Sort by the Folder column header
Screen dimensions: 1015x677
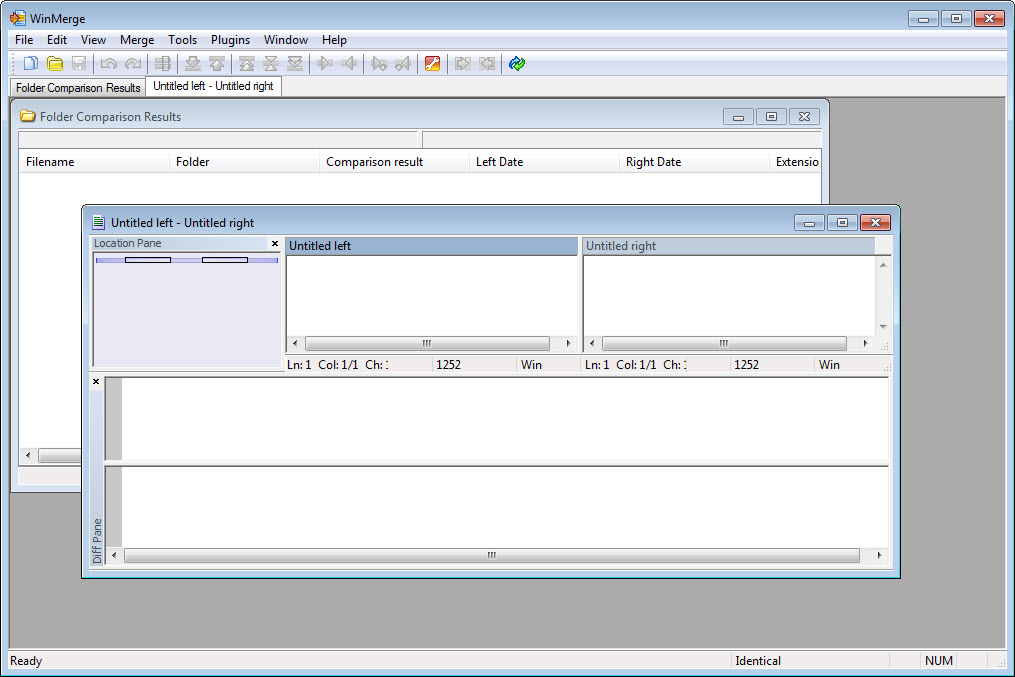tap(245, 162)
